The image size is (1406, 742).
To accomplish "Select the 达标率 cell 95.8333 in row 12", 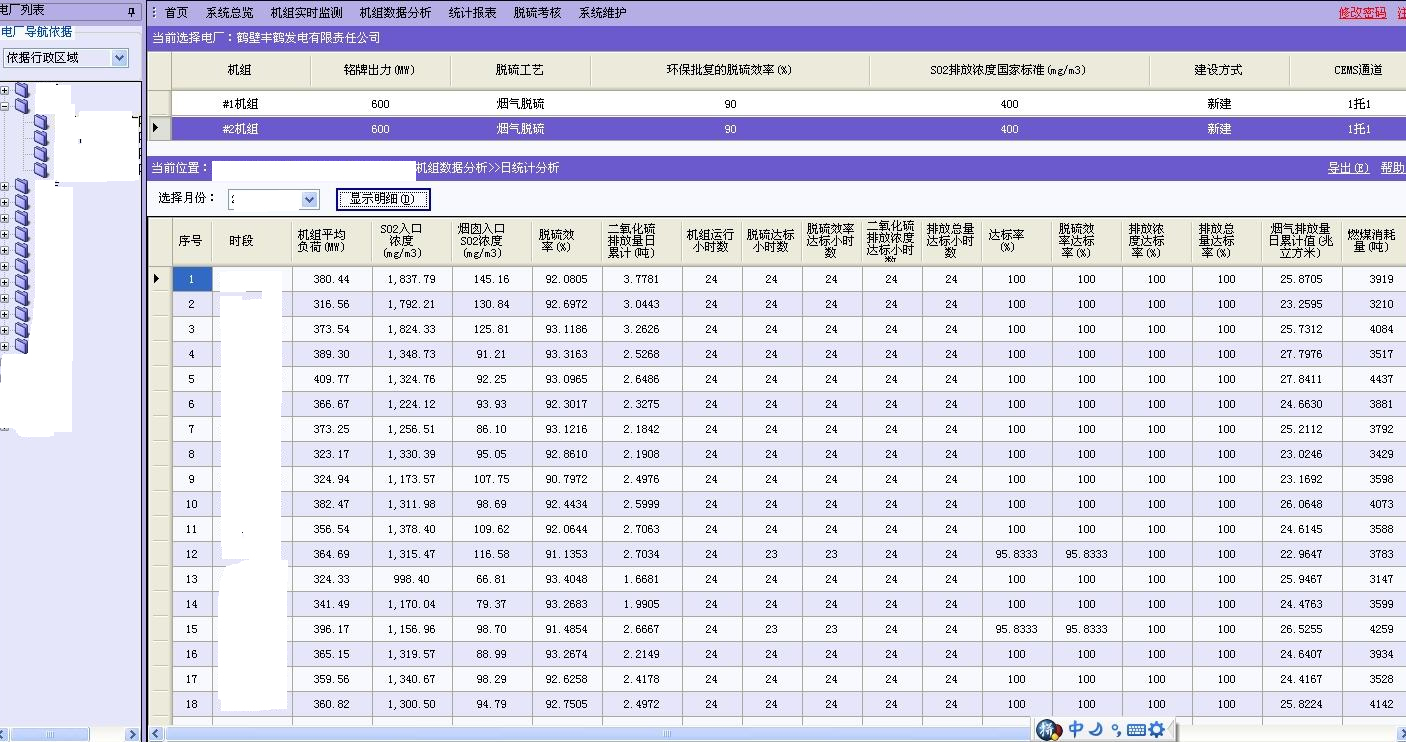I will point(1017,554).
